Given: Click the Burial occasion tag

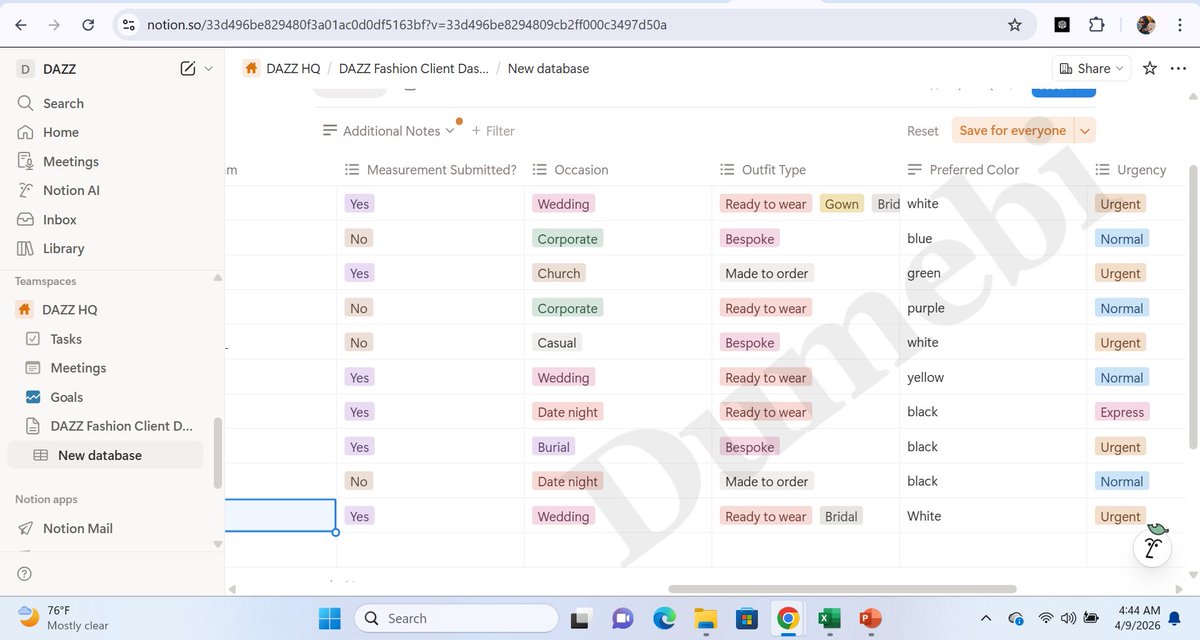Looking at the screenshot, I should (x=554, y=447).
